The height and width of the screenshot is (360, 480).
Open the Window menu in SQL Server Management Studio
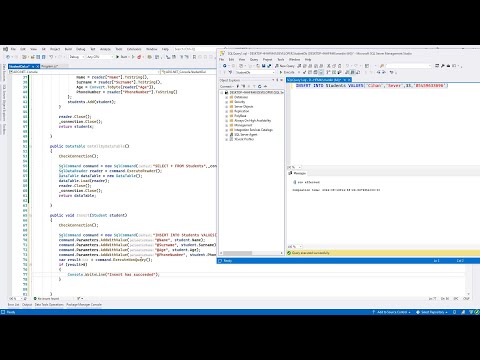(x=294, y=60)
